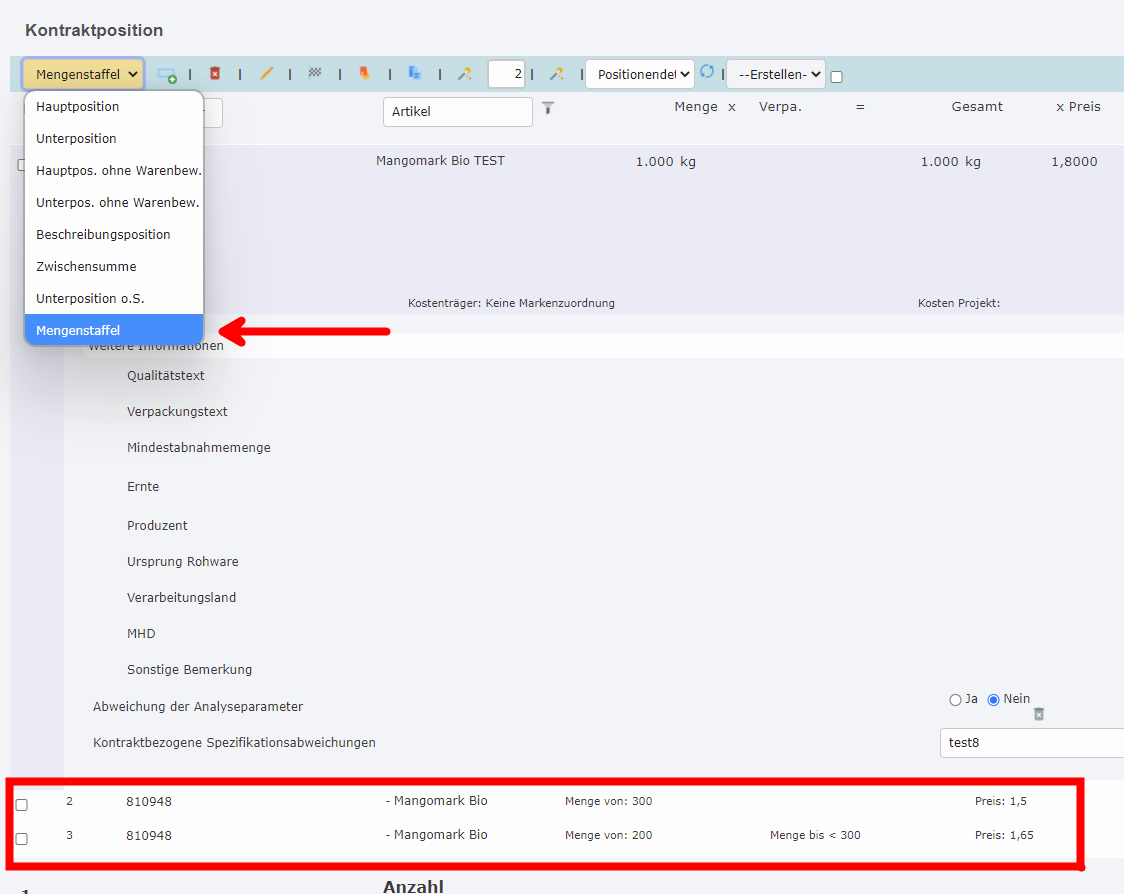Click the Artikel filter input field

[458, 112]
